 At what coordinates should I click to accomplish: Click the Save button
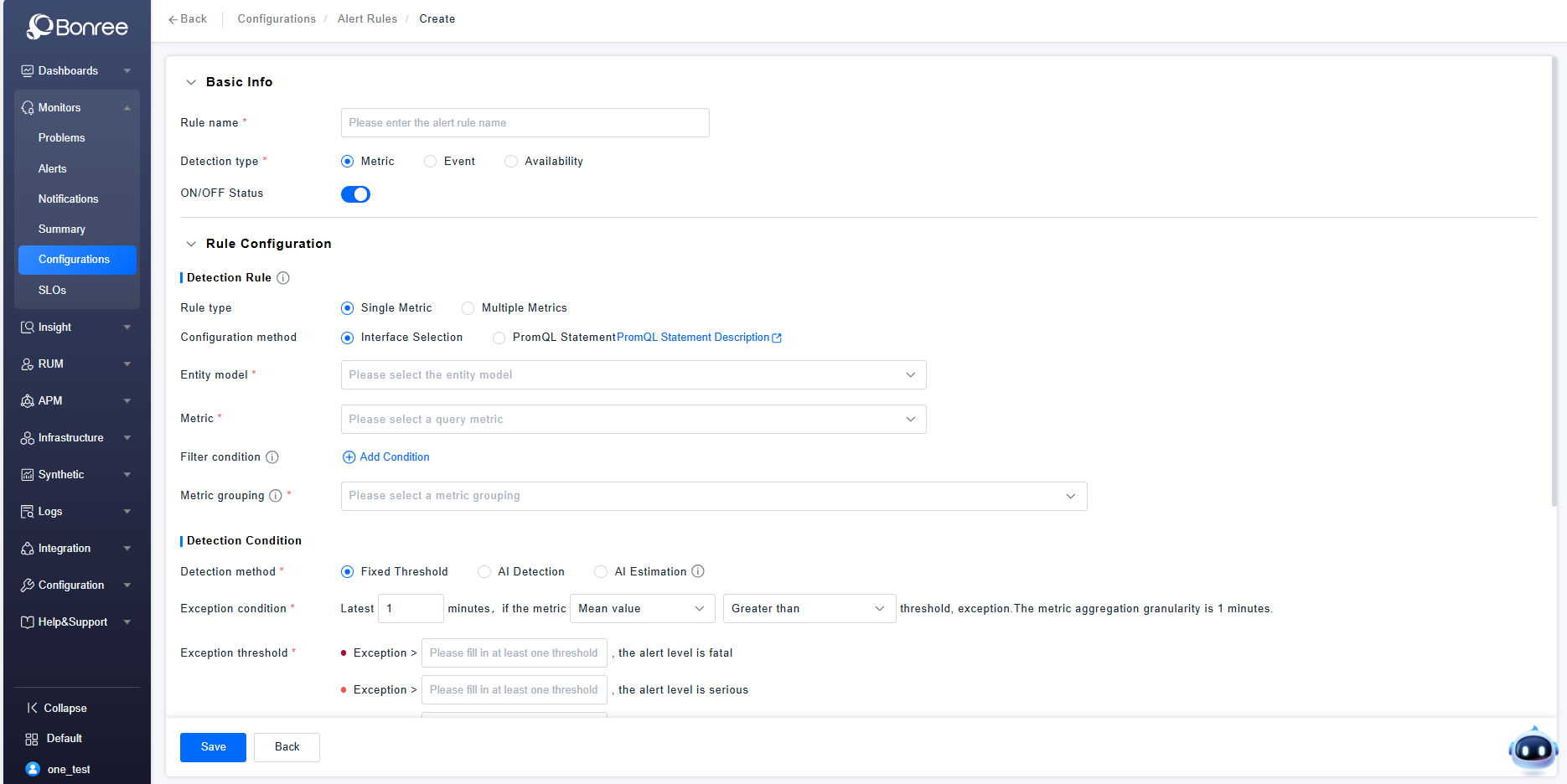[213, 747]
